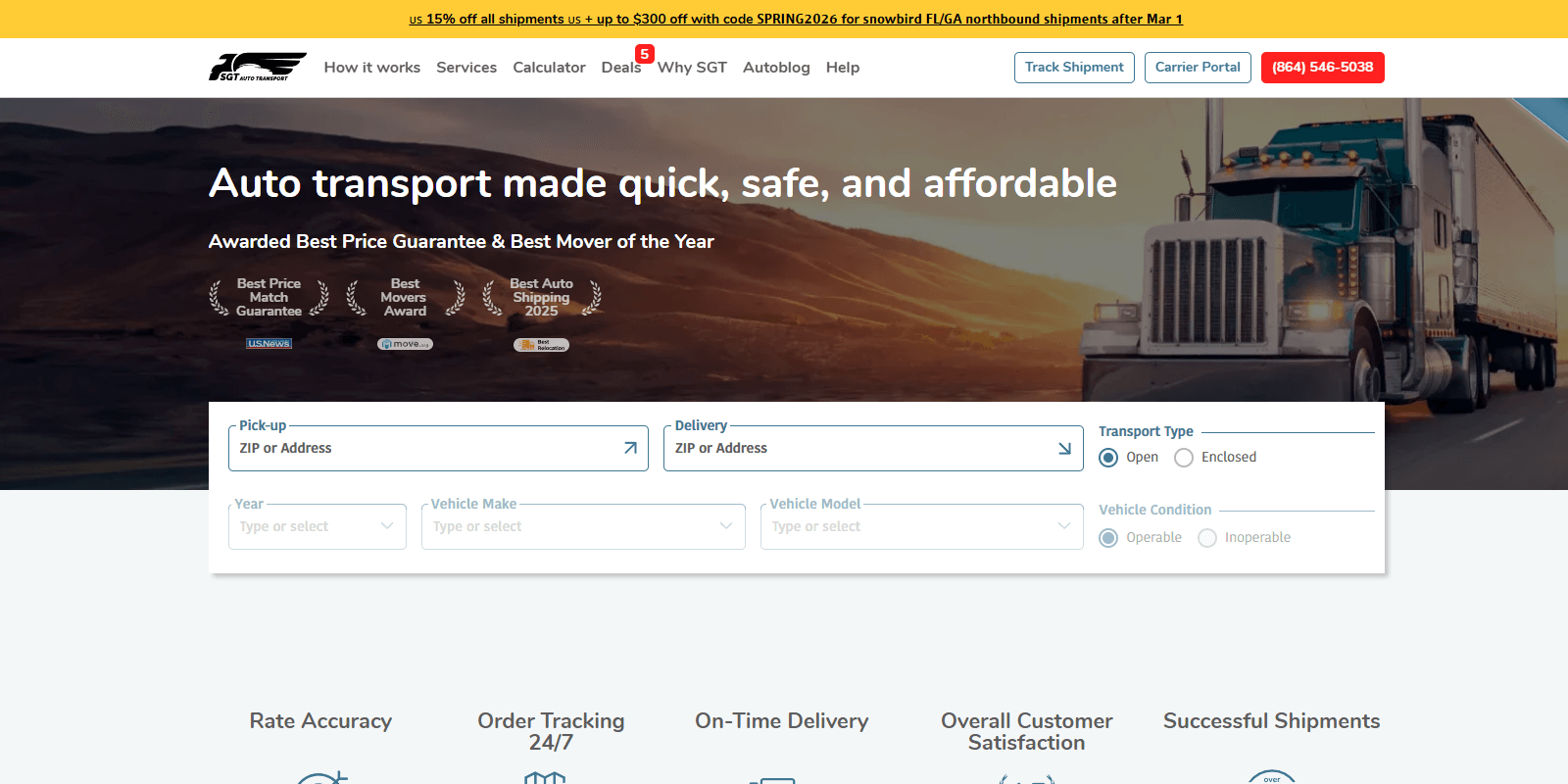1568x784 pixels.
Task: Click the Track Shipment button
Action: [x=1074, y=68]
